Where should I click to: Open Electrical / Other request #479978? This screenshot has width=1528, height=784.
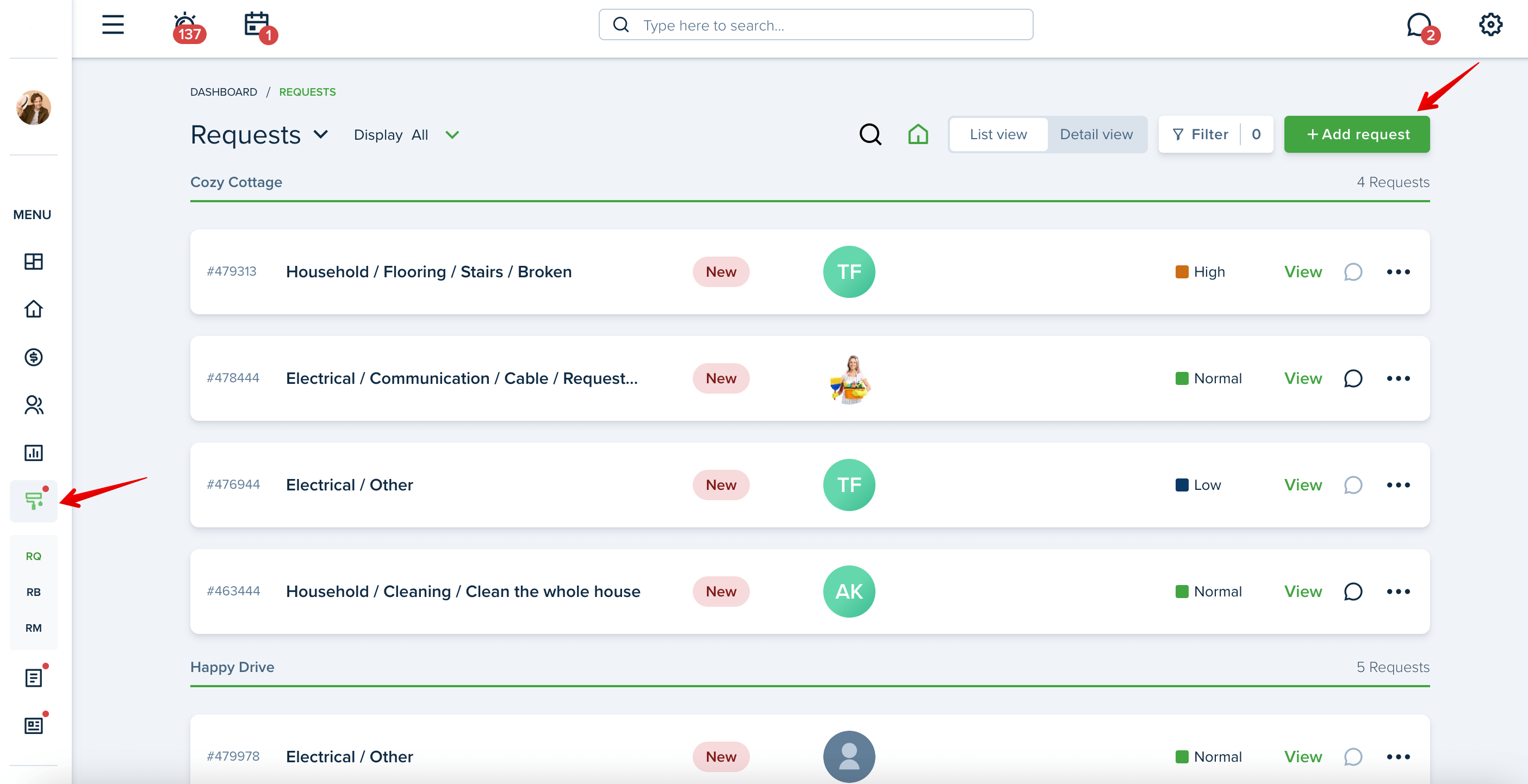(350, 757)
